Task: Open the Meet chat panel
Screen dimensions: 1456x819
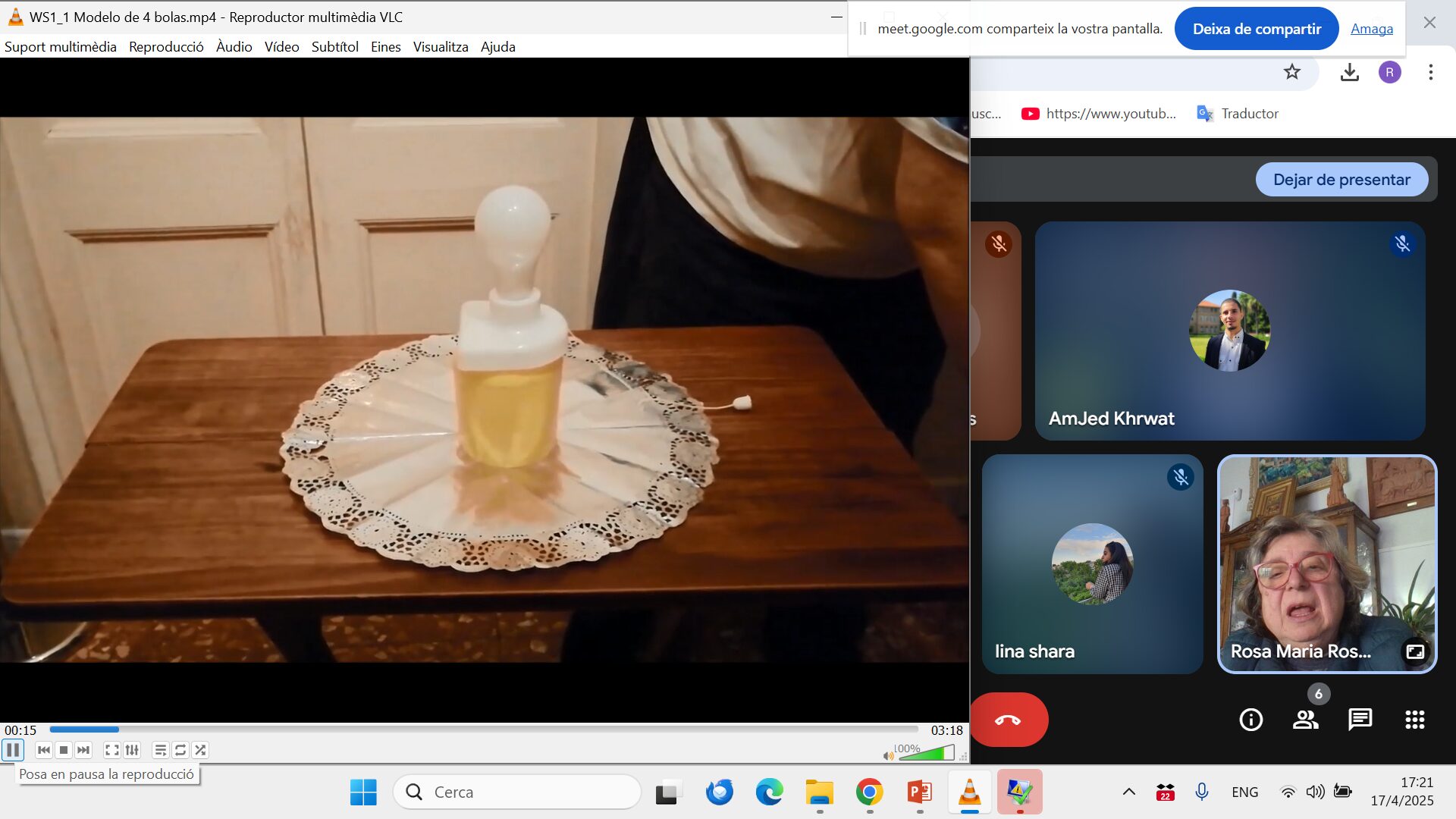Action: tap(1360, 720)
